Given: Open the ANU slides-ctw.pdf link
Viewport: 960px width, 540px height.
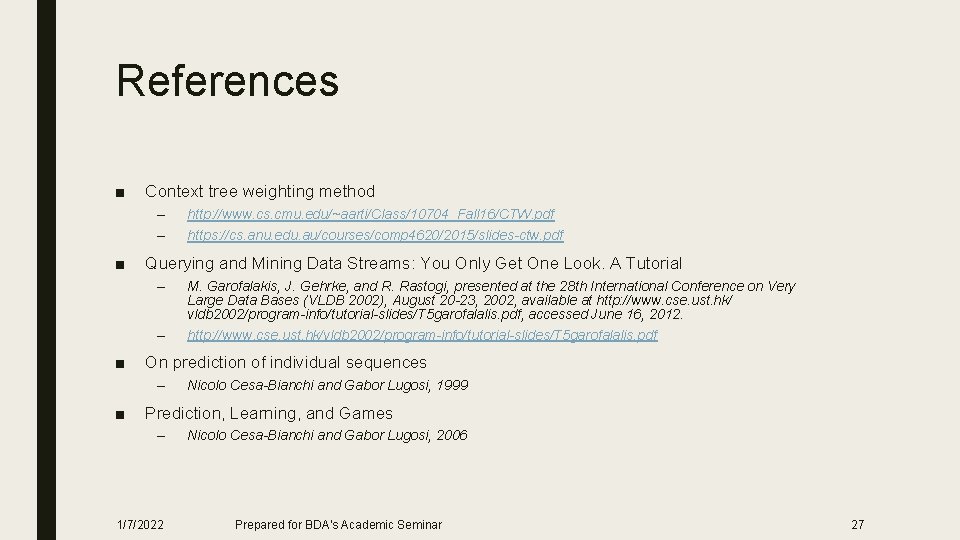Looking at the screenshot, I should (x=375, y=235).
